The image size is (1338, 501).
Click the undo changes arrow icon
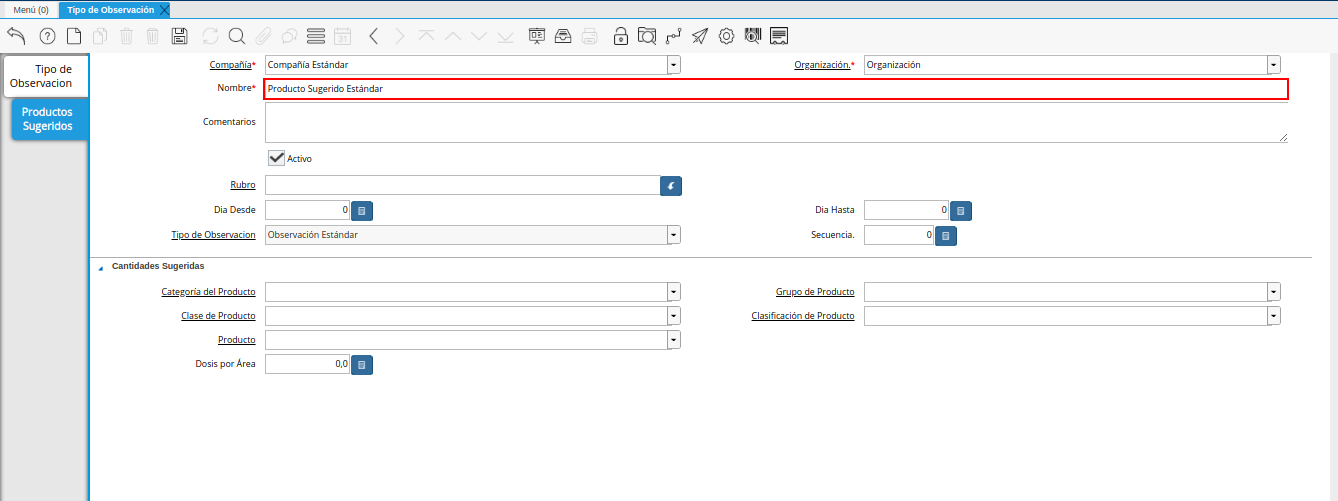[16, 36]
